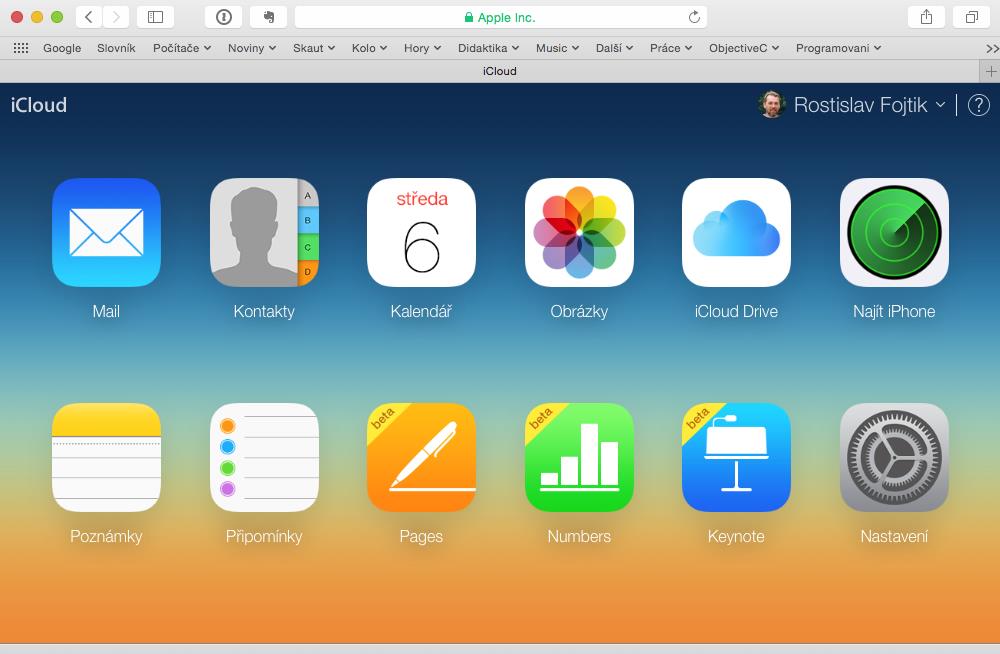
Task: Open the Safari share menu
Action: click(926, 17)
